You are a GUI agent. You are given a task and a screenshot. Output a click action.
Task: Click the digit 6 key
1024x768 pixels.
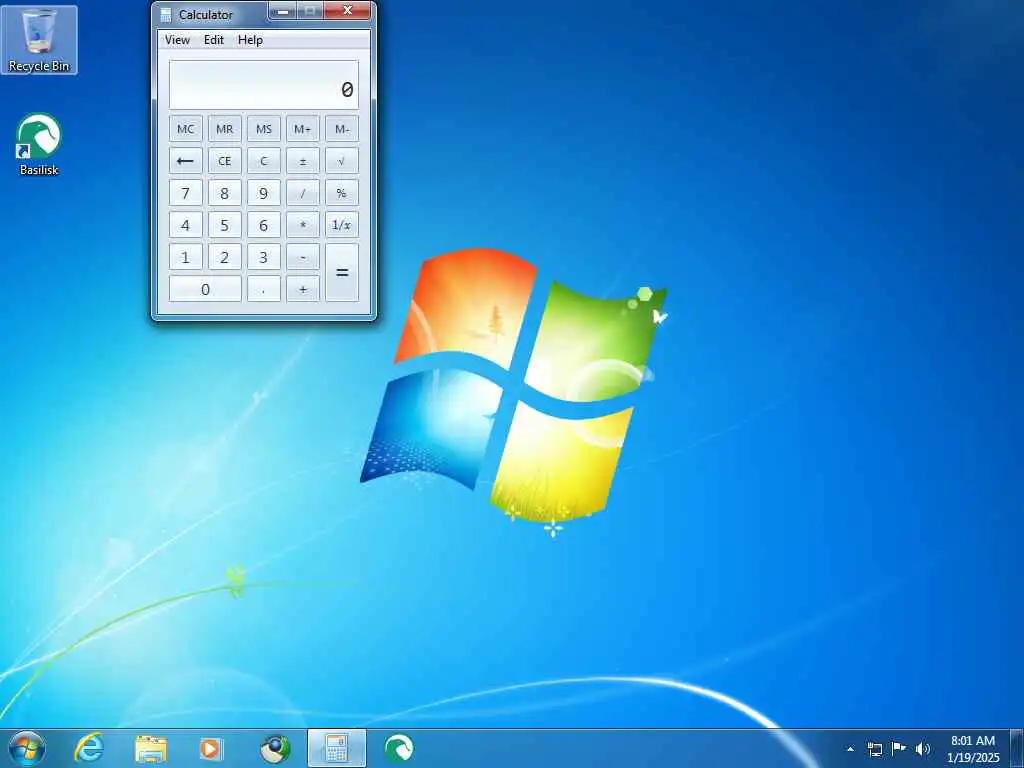264,225
